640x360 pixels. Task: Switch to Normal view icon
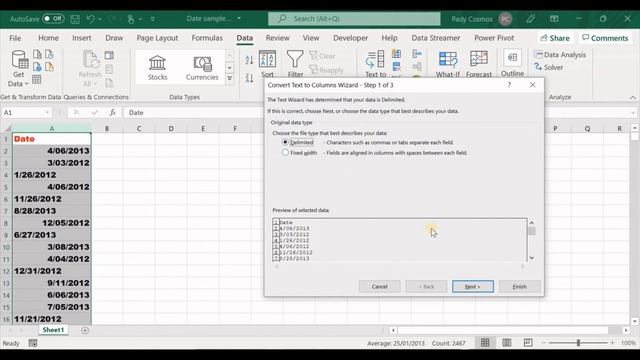485,343
